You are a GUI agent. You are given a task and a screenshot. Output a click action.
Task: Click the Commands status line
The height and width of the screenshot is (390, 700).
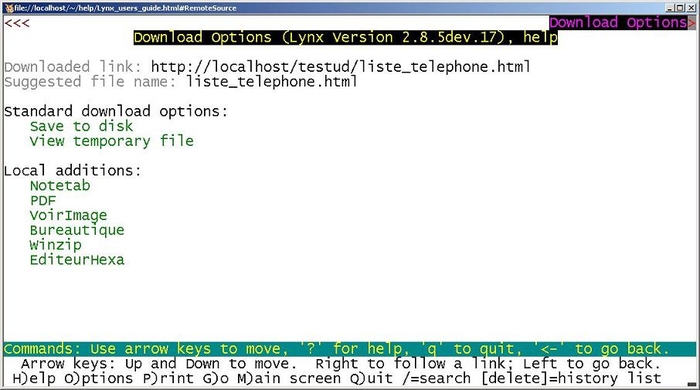[350, 349]
